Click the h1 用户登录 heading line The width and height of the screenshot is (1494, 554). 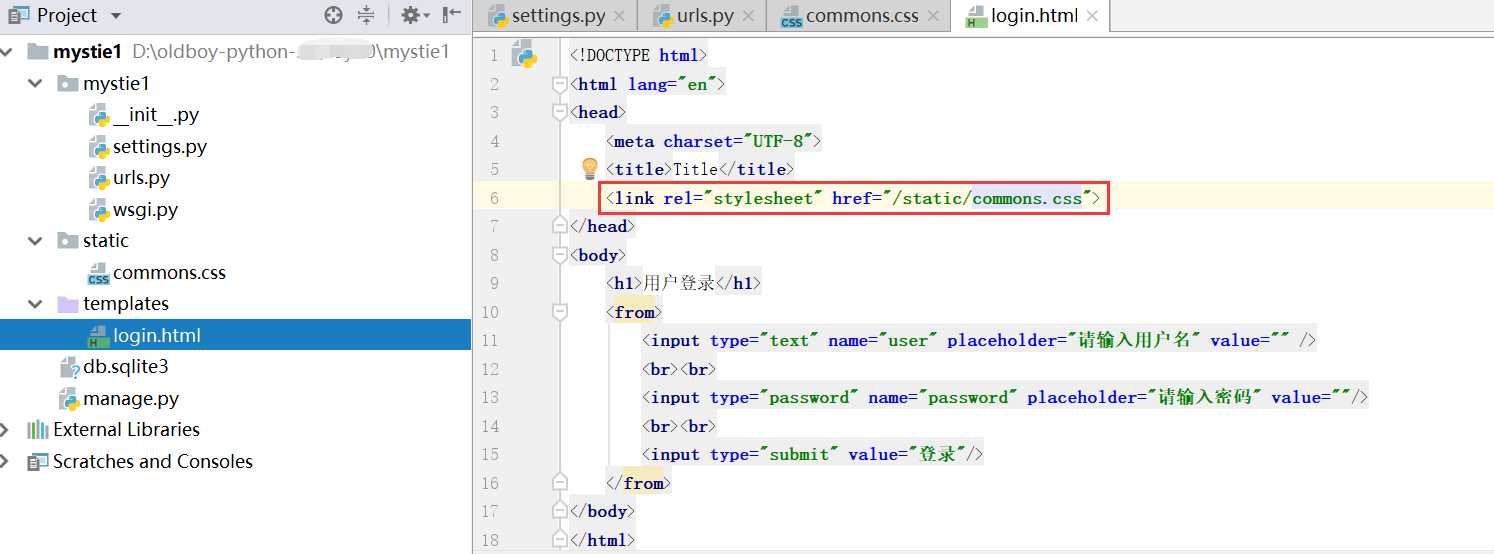point(683,284)
